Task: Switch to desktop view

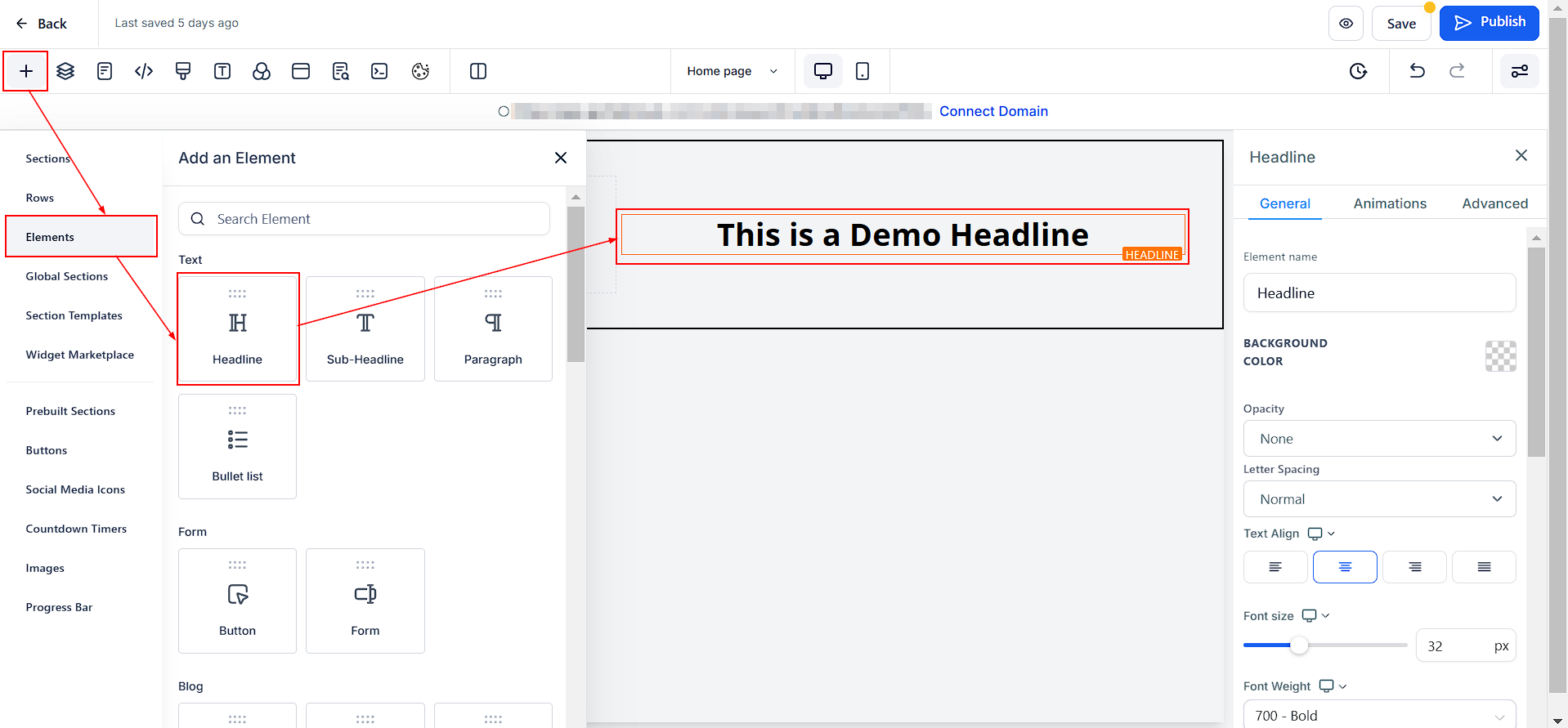Action: pos(823,71)
